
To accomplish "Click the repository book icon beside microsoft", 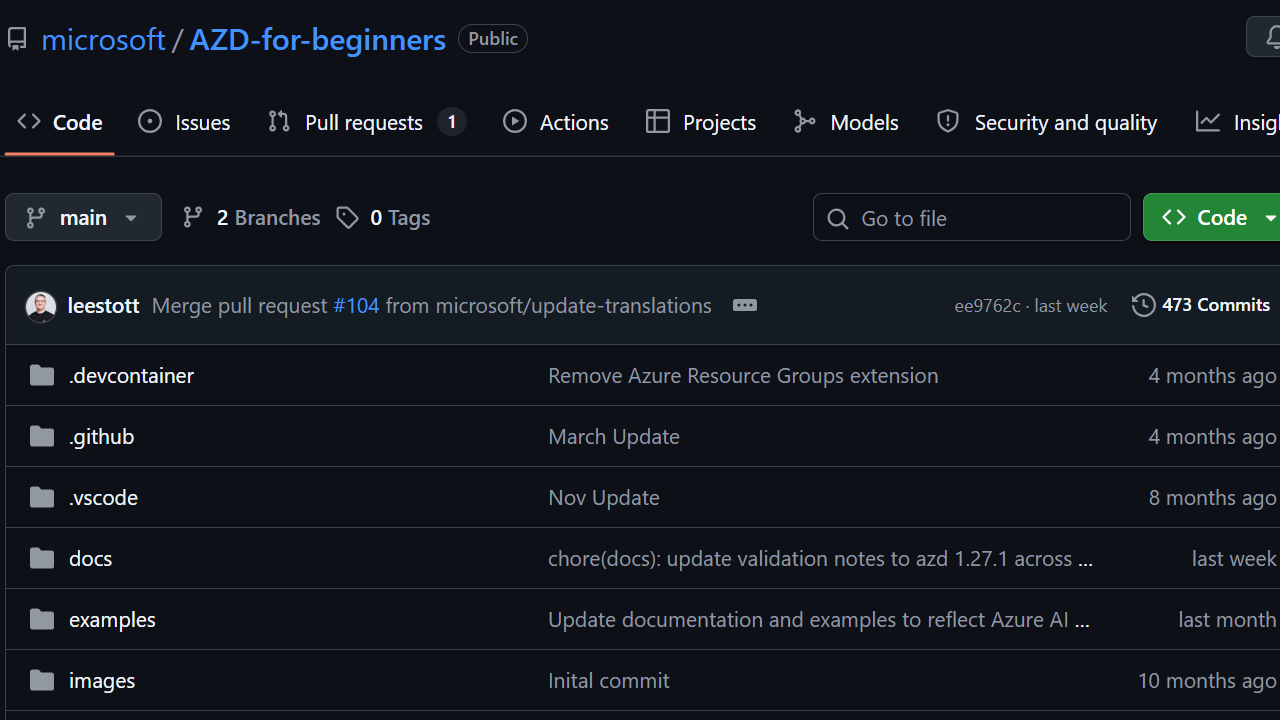I will tap(17, 40).
